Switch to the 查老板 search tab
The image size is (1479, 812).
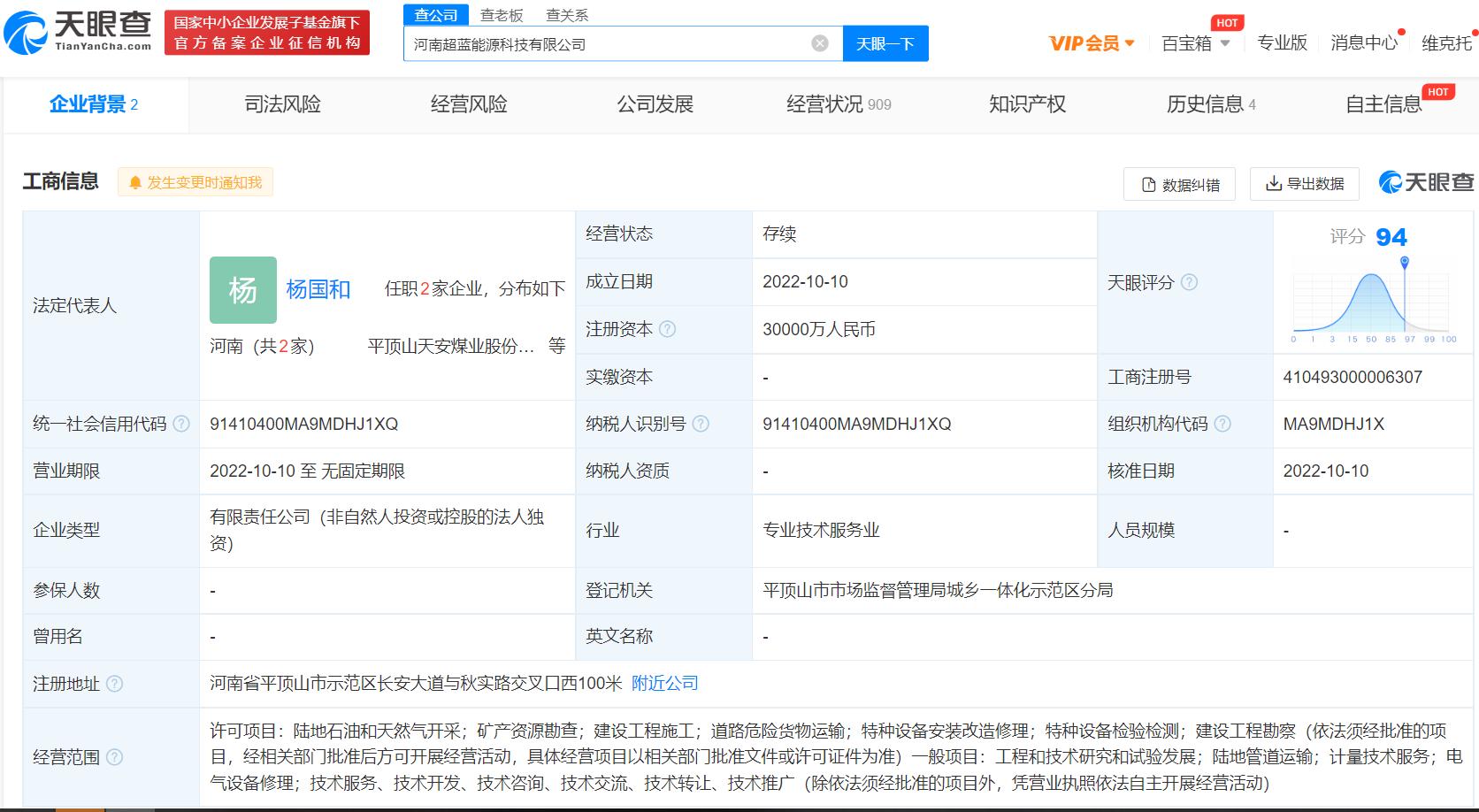click(x=502, y=15)
